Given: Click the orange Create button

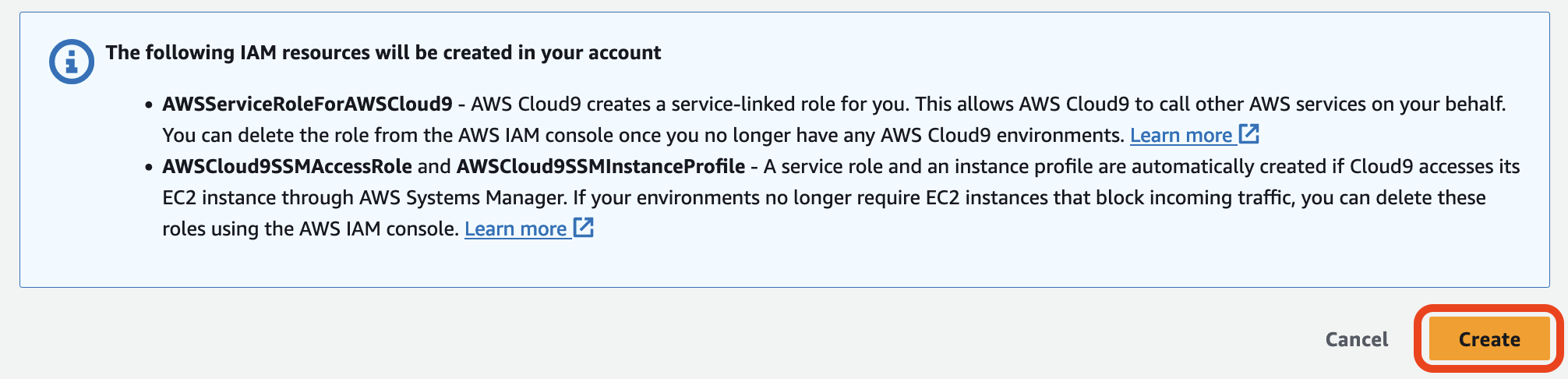Looking at the screenshot, I should [x=1489, y=339].
